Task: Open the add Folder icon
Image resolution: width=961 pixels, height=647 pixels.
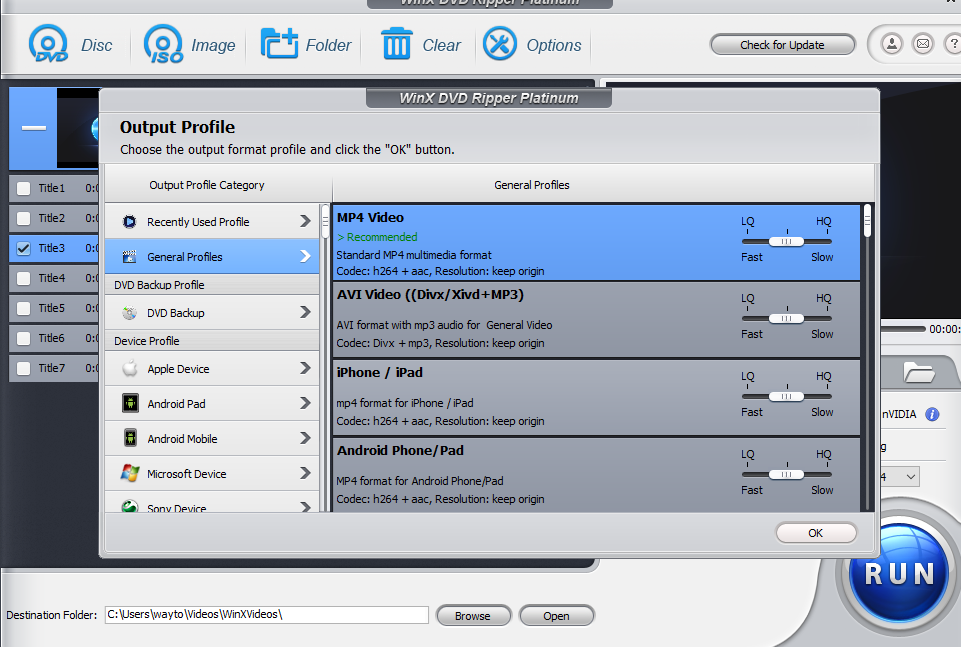Action: [x=279, y=44]
